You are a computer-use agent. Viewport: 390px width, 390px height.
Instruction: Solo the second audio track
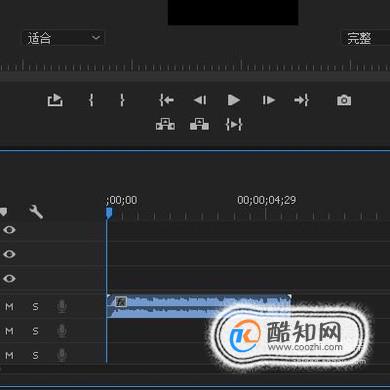35,331
